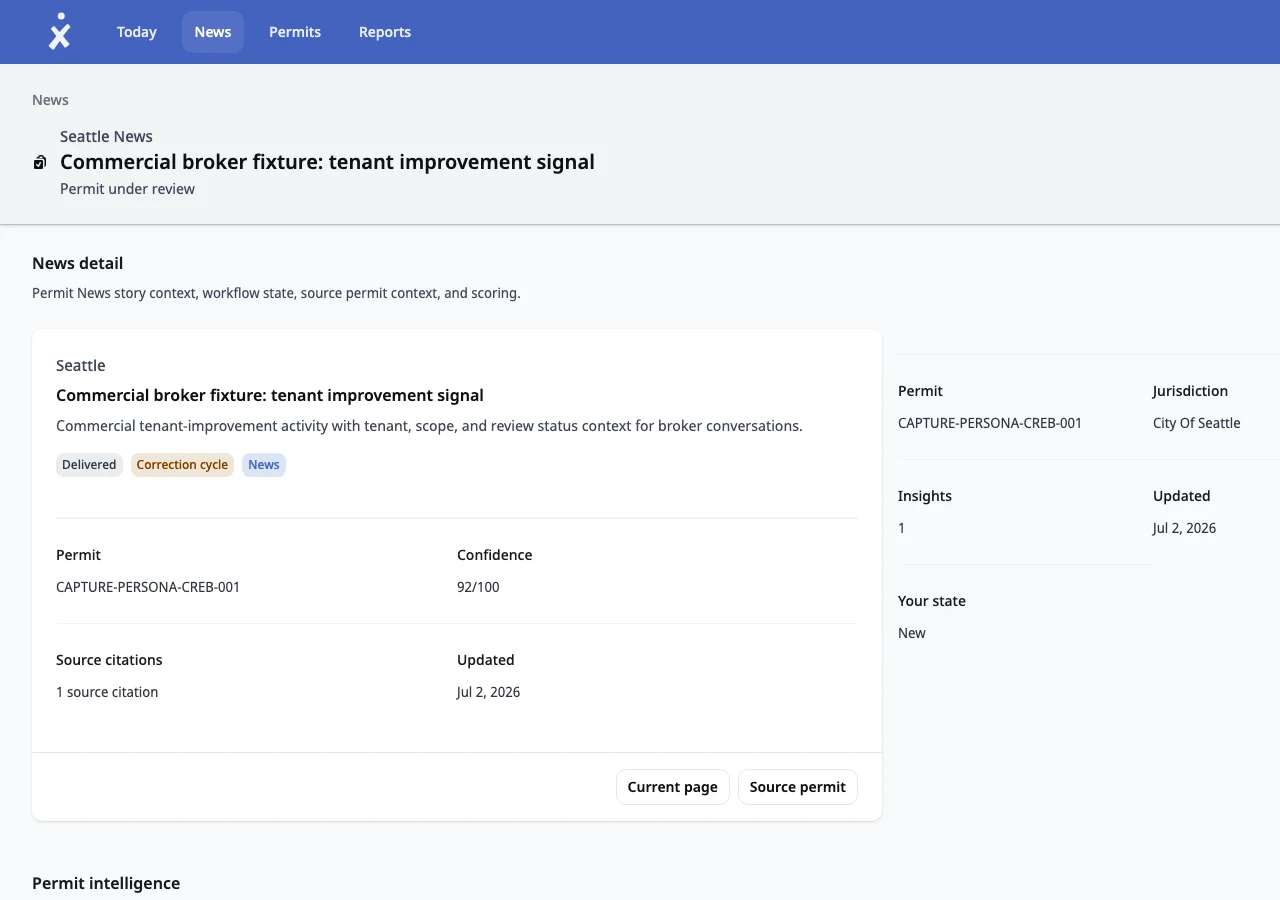Viewport: 1280px width, 900px height.
Task: Click the 'Permit intelligence' section heading
Action: point(106,883)
